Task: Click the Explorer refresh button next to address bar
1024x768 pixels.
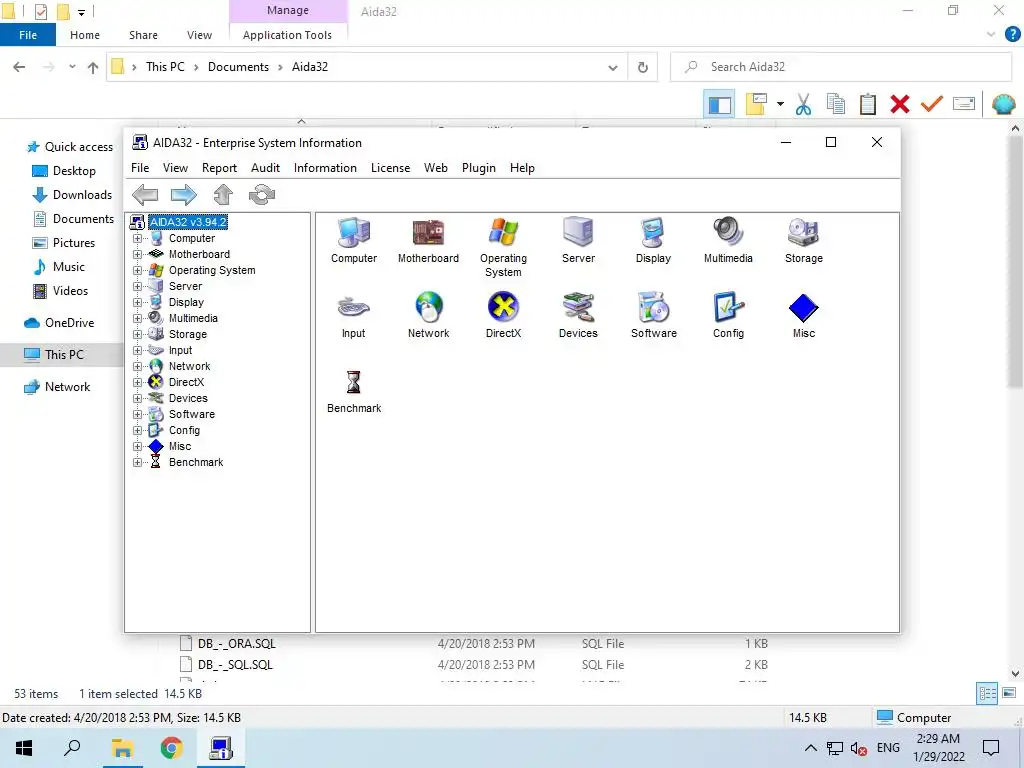Action: pos(643,67)
